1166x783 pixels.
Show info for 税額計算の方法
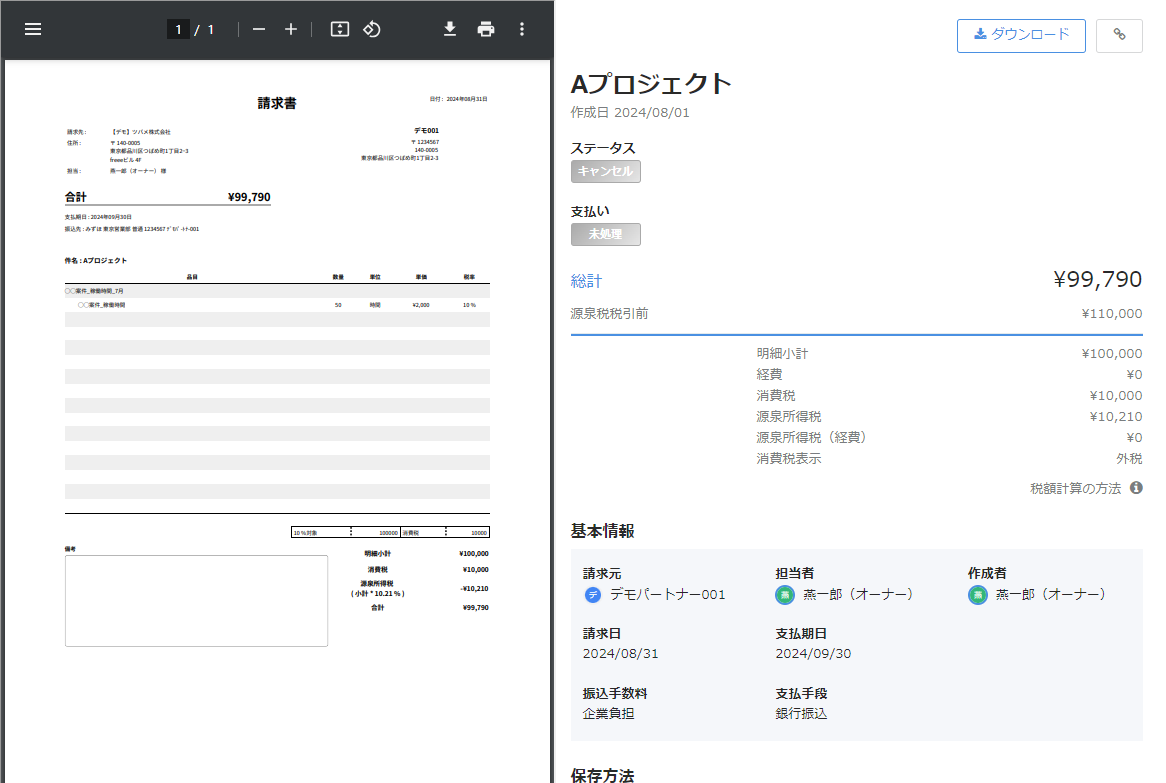tap(1136, 488)
